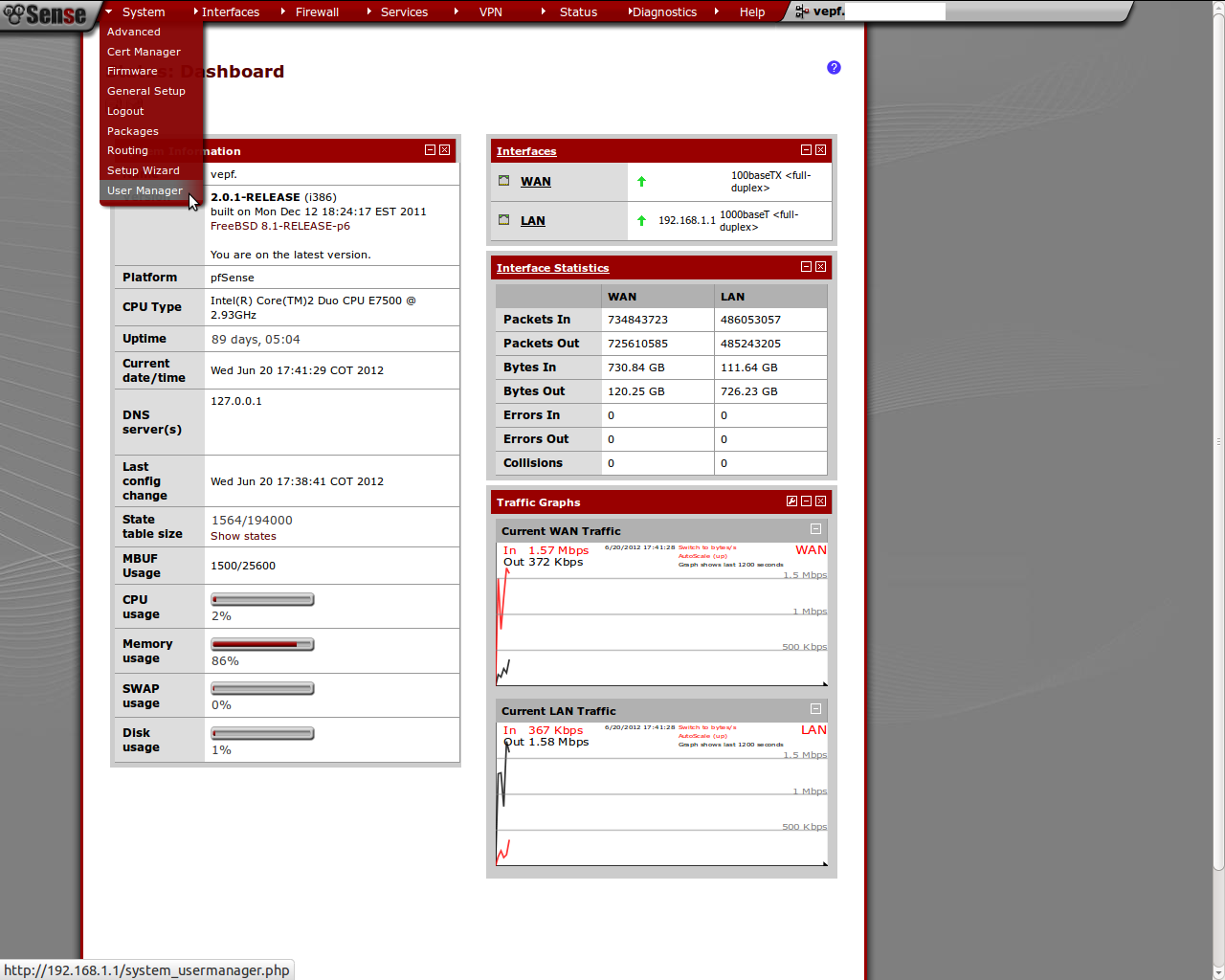Open the Interfaces menu
Viewport: 1225px width, 980px height.
click(x=231, y=12)
